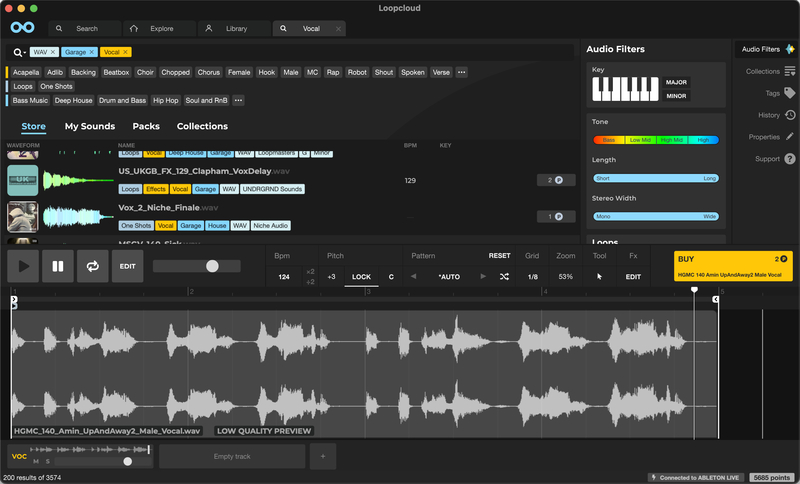Toggle the MAJOR key filter
The image size is (800, 484).
click(677, 82)
